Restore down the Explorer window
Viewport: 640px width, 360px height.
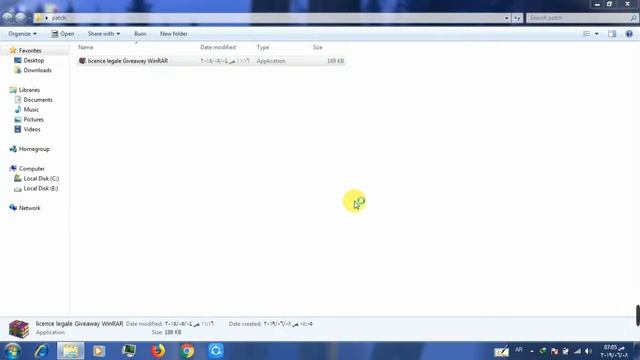point(609,4)
